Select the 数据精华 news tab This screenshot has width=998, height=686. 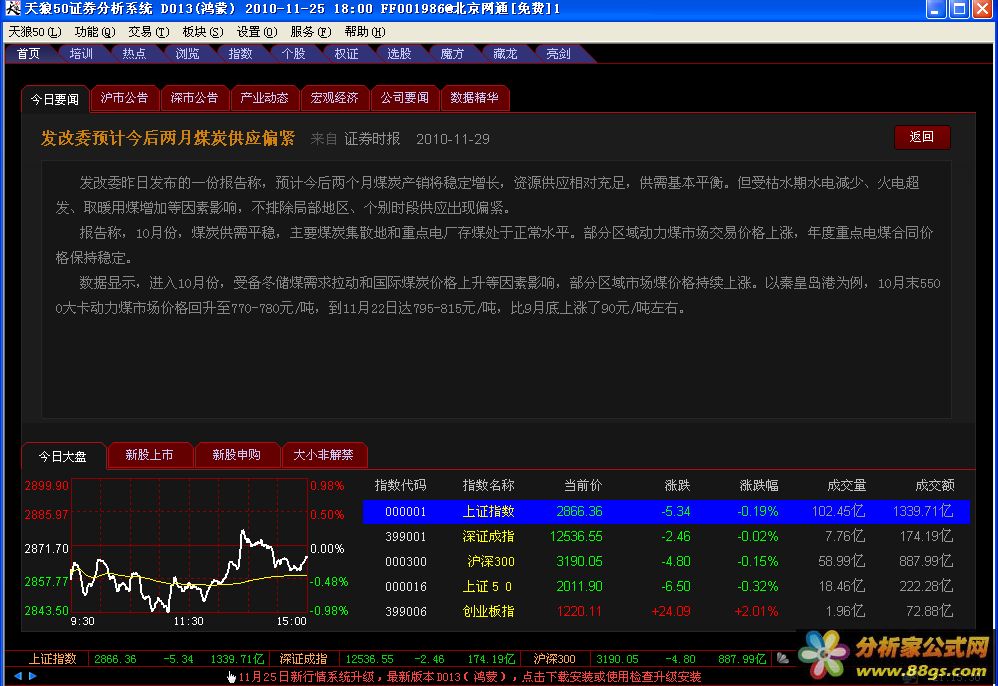click(474, 98)
